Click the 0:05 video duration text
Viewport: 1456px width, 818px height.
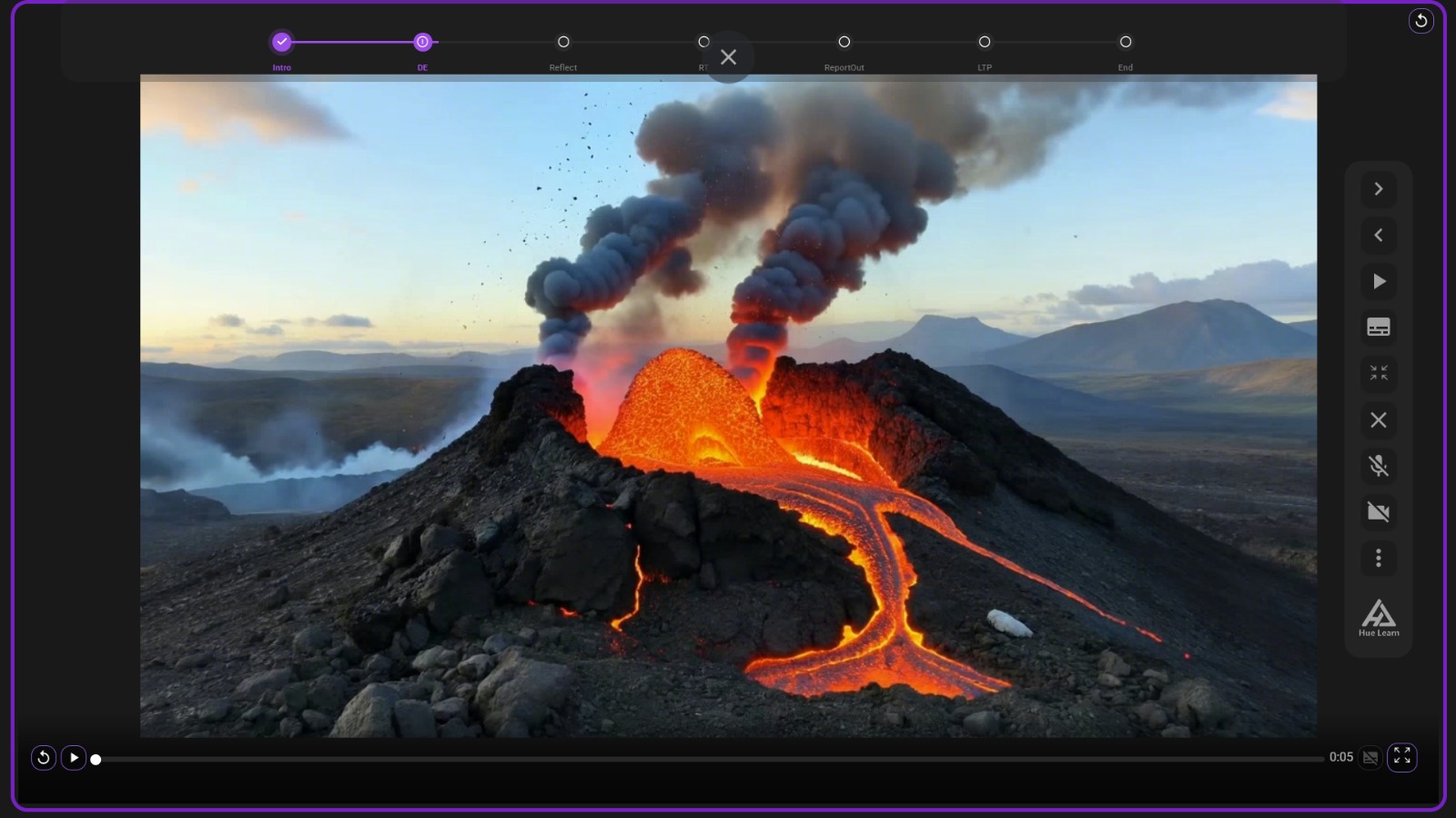tap(1340, 757)
